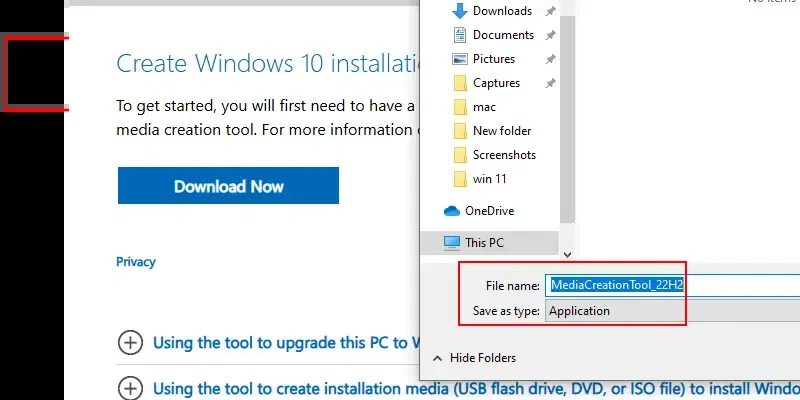Screen dimensions: 800x400
Task: Click the pin icon beside Pictures
Action: (550, 59)
